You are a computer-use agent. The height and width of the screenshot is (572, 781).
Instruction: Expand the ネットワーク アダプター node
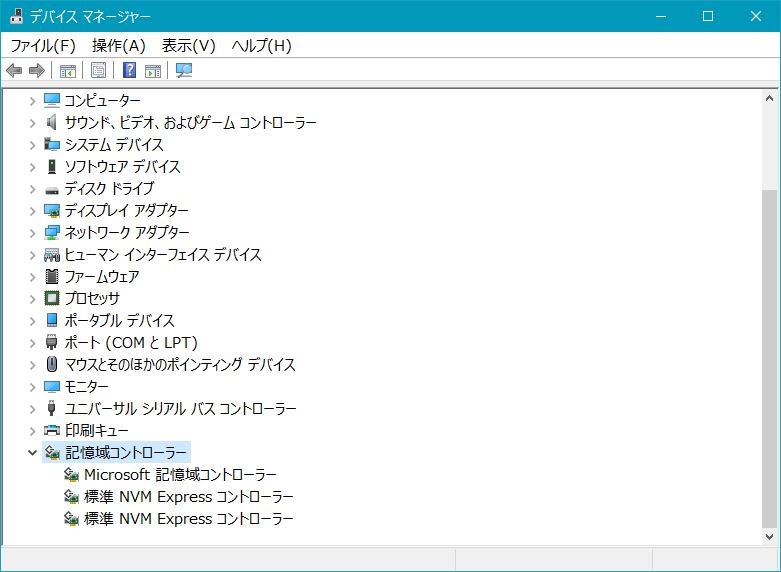[32, 233]
